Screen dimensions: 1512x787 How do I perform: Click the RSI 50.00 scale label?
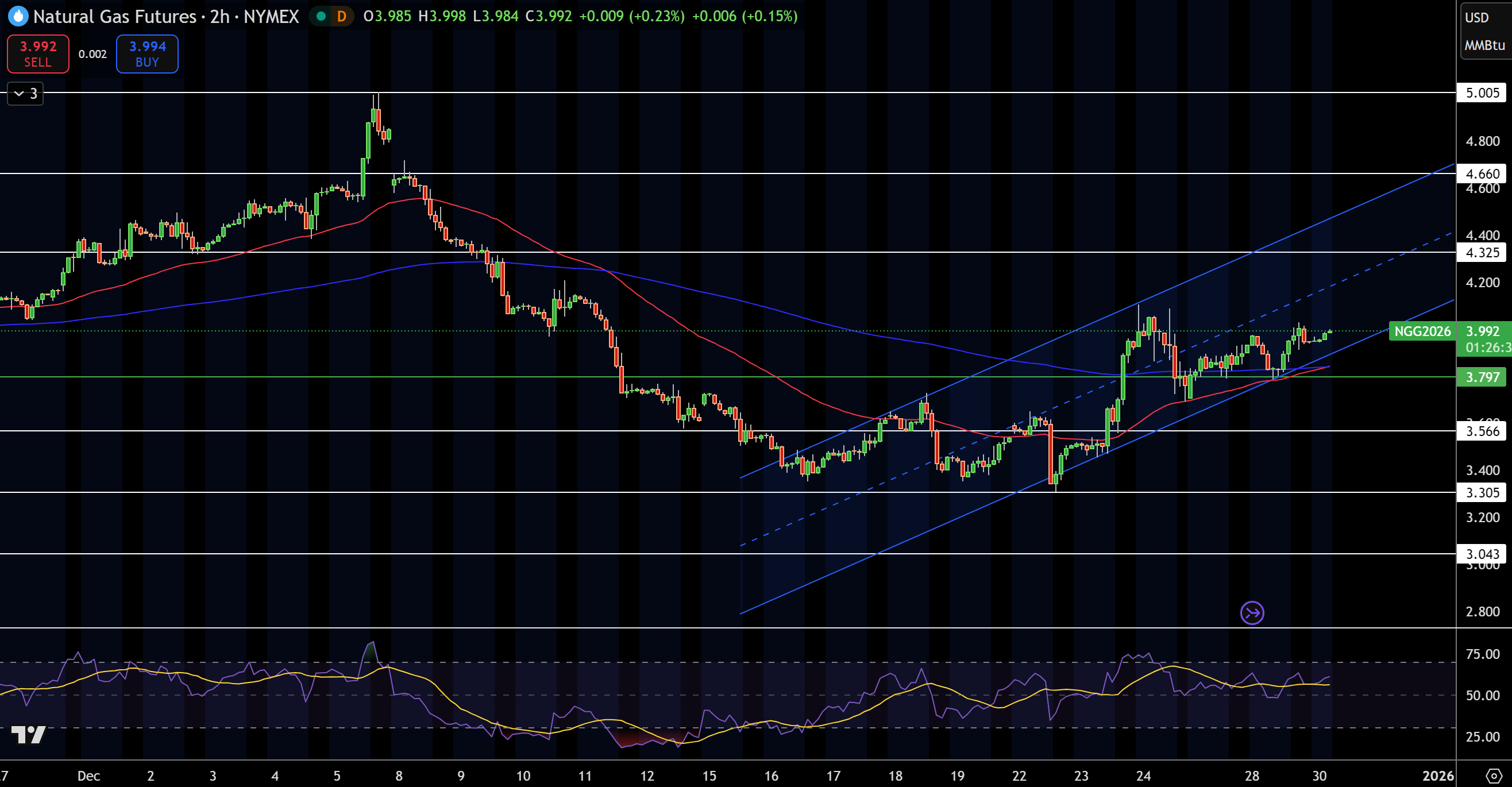[1482, 696]
